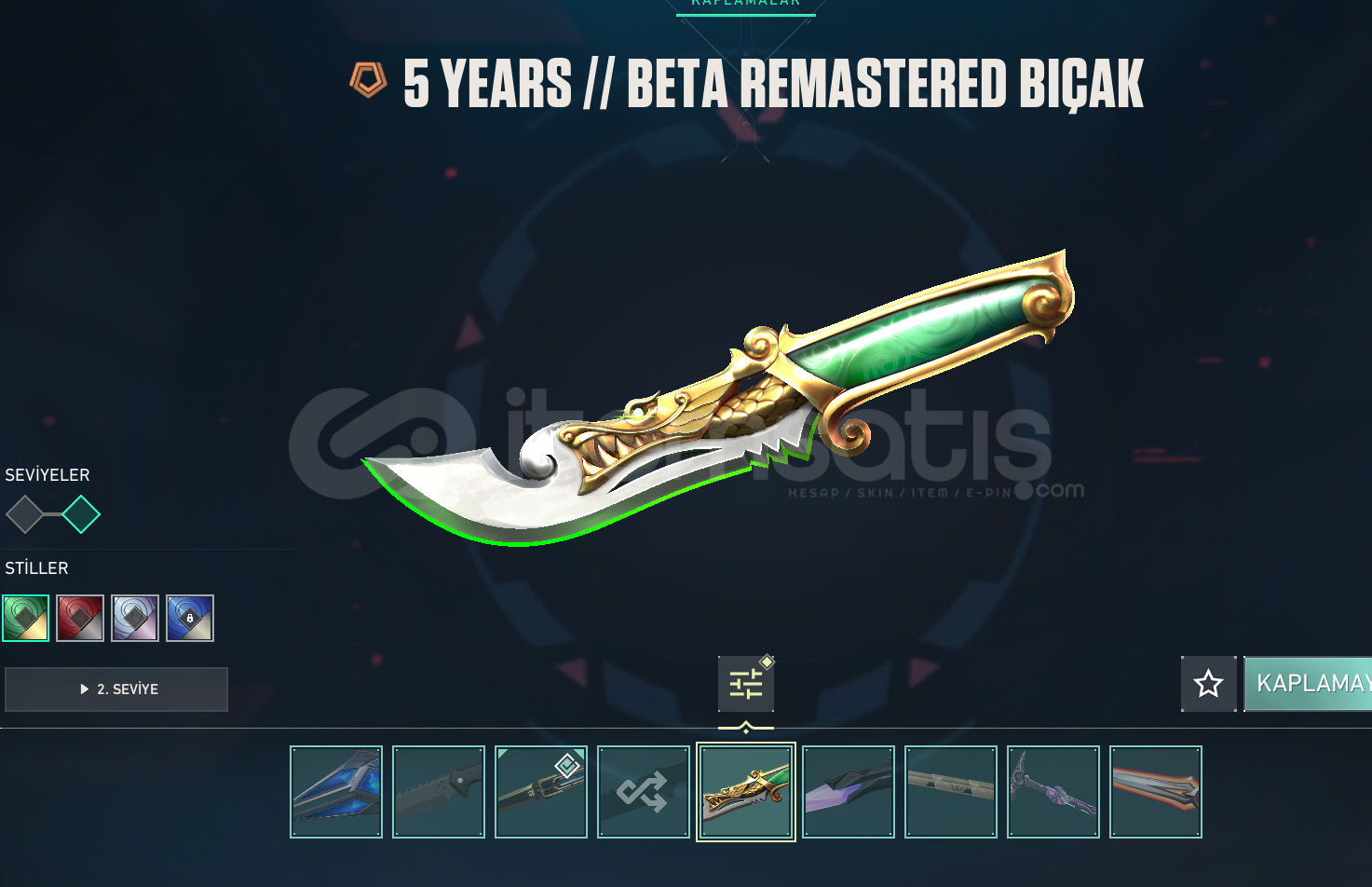Play the 2. SEVİYE preview
The height and width of the screenshot is (887, 1372).
116,689
